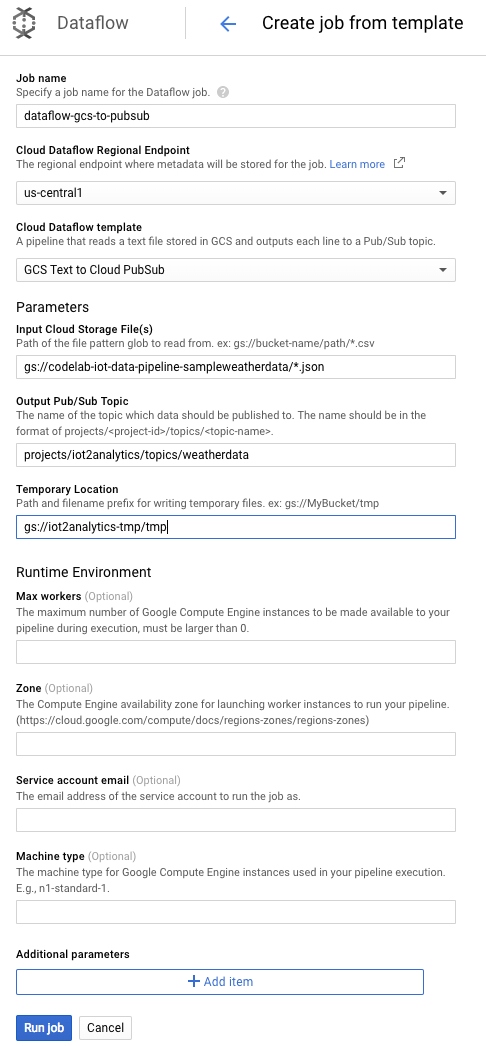The height and width of the screenshot is (1046, 486).
Task: Click the Zone optional input field
Action: pyautogui.click(x=236, y=744)
